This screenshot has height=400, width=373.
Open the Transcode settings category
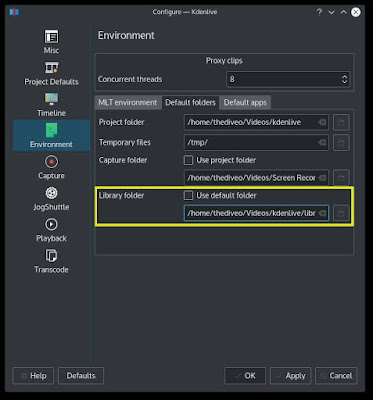[51, 262]
